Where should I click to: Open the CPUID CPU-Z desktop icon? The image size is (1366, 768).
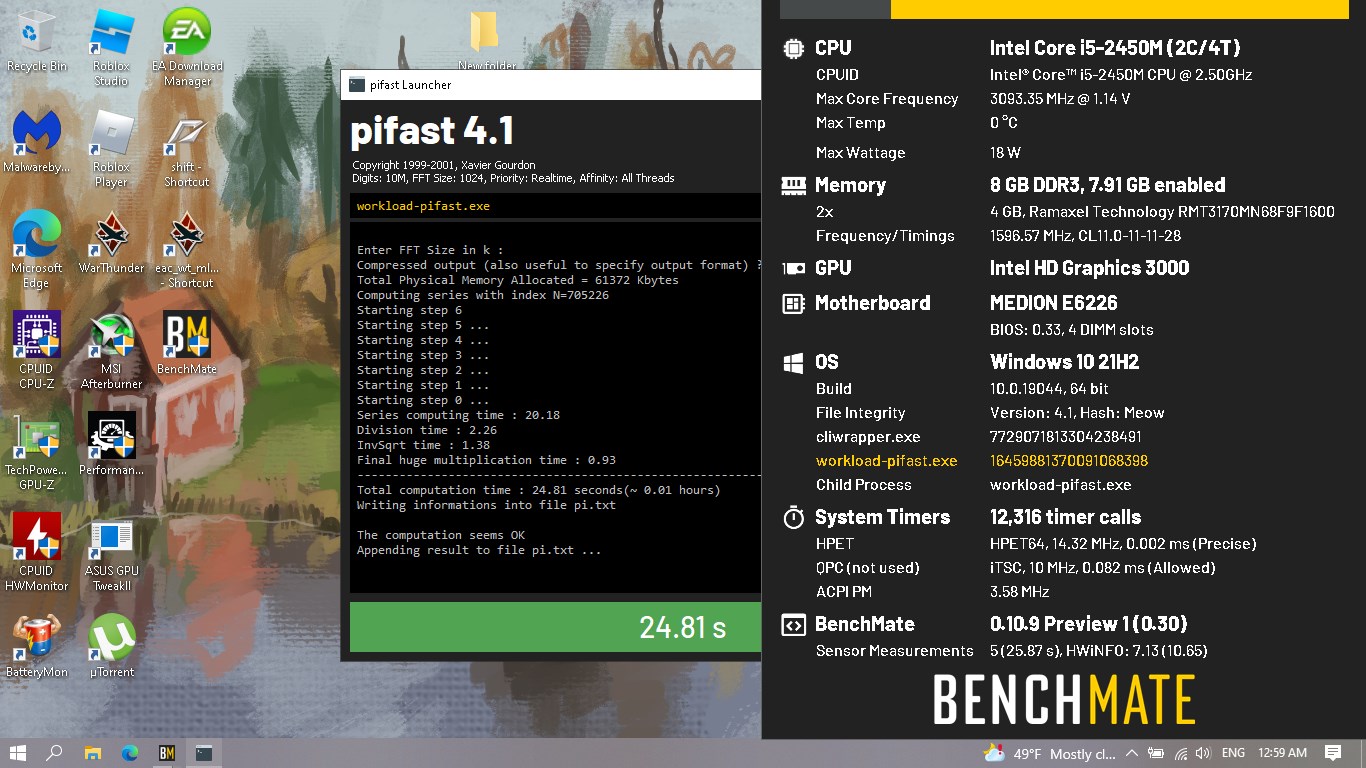tap(37, 350)
